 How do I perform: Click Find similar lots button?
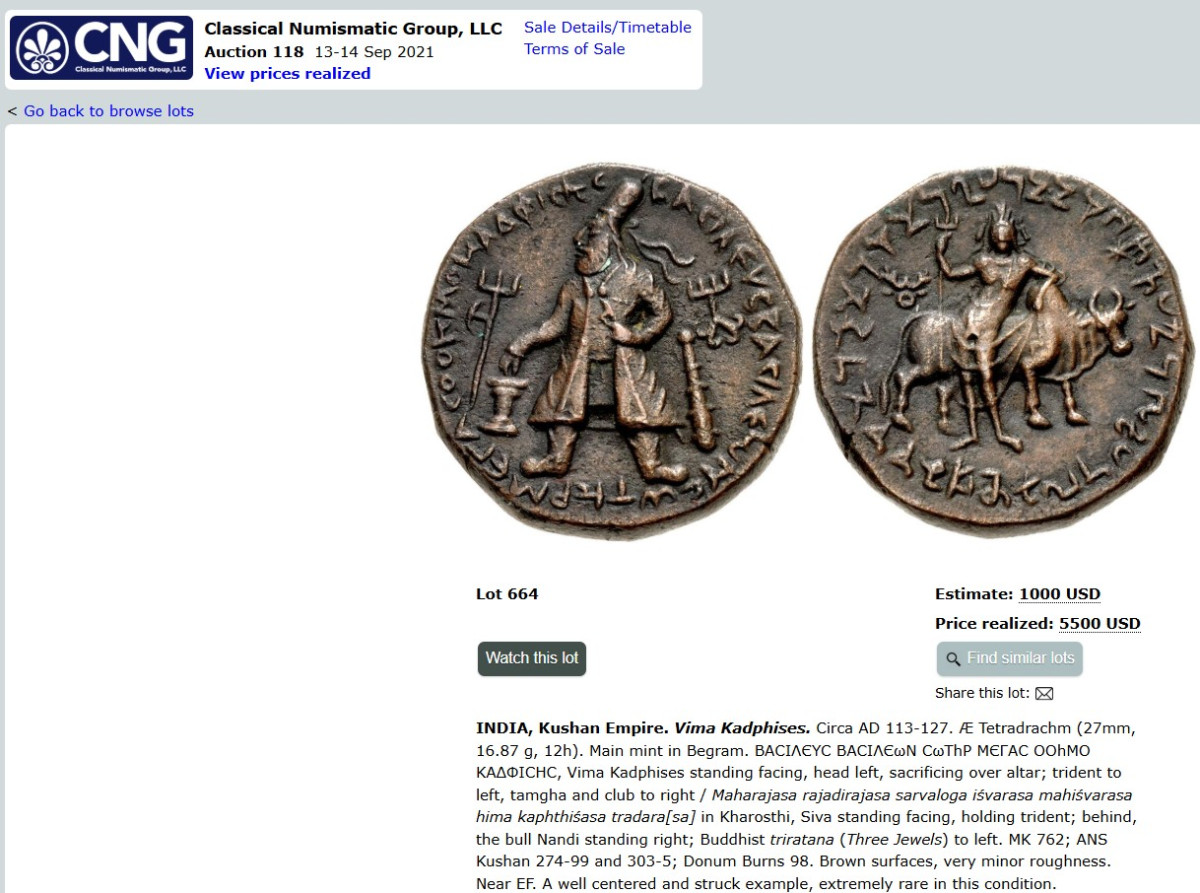pyautogui.click(x=1010, y=658)
